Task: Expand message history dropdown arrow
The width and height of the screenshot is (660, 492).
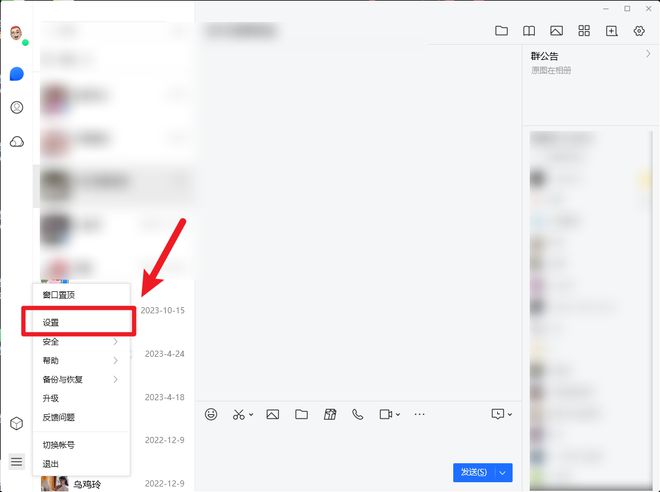Action: click(x=510, y=415)
